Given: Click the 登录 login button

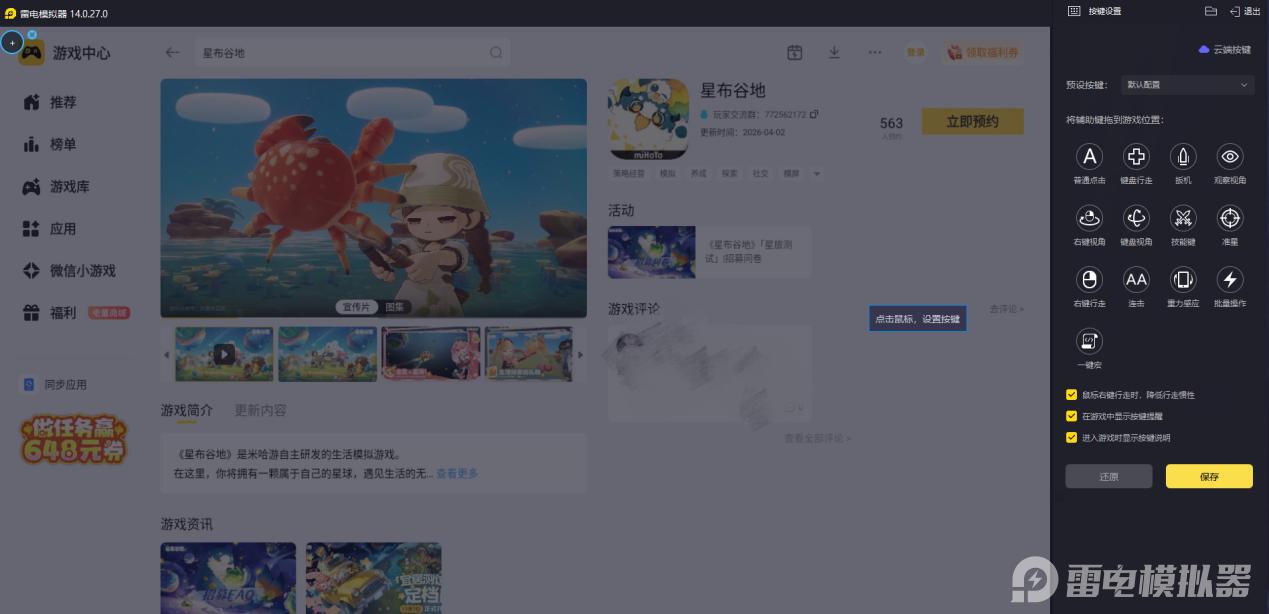Looking at the screenshot, I should (x=915, y=52).
